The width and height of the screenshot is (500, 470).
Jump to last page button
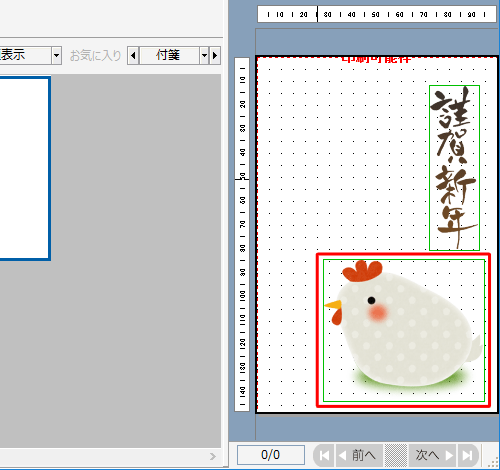pos(468,455)
